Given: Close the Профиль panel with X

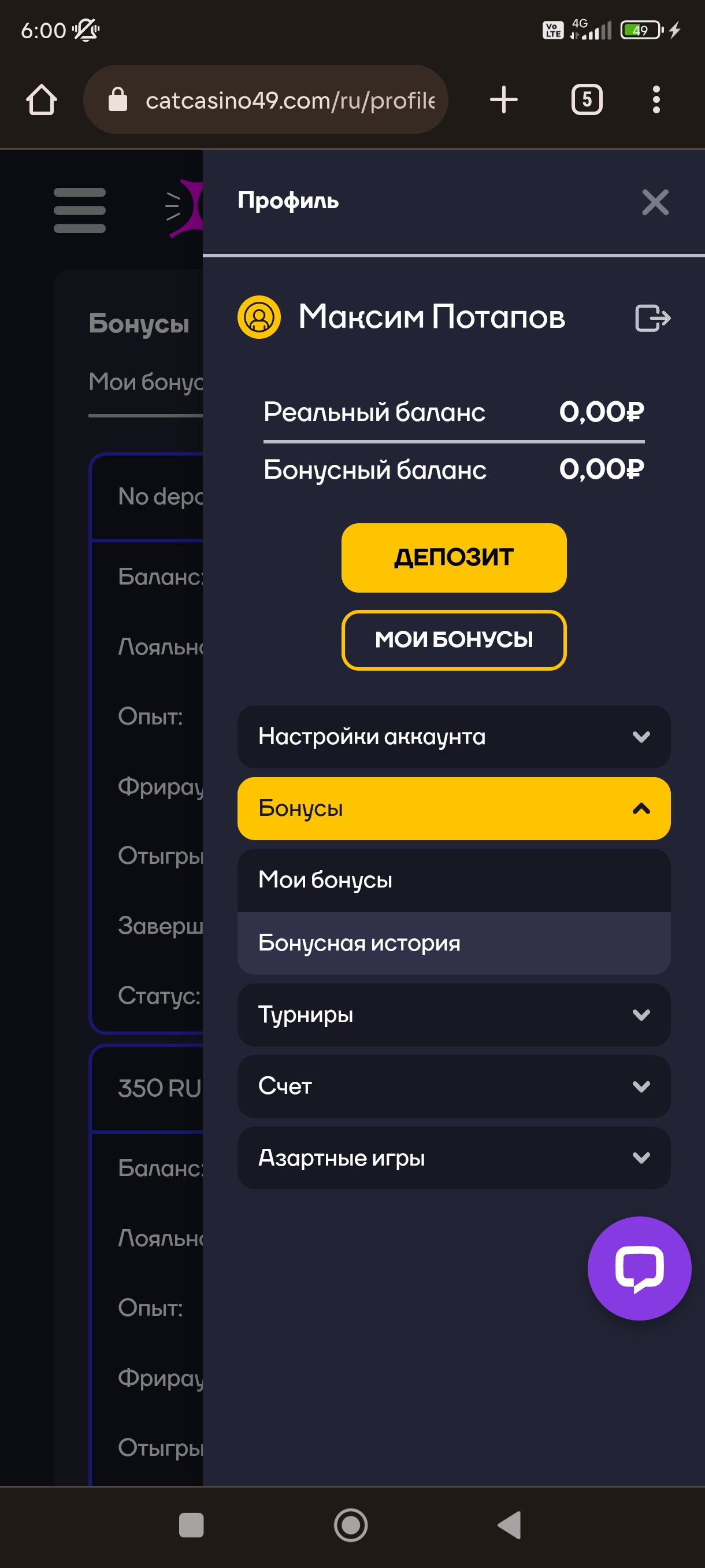Looking at the screenshot, I should pyautogui.click(x=655, y=202).
